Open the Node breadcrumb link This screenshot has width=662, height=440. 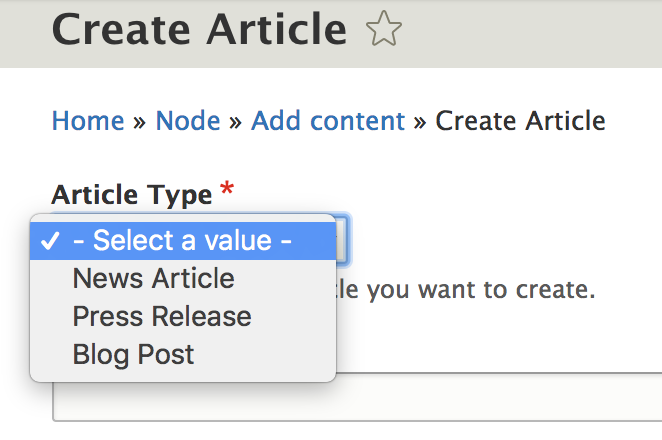[187, 122]
